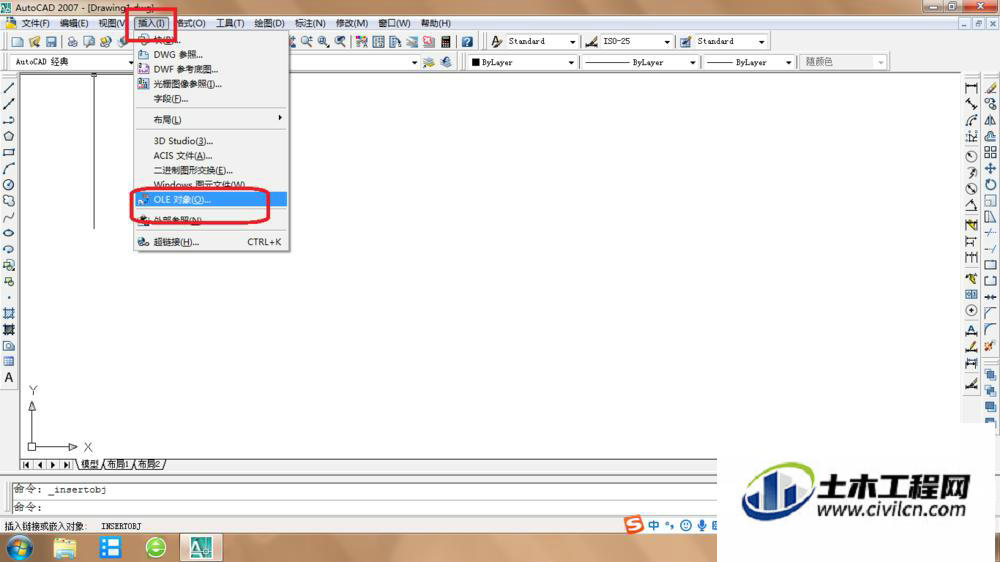The image size is (1000, 562).
Task: Switch to the 布局1 tab
Action: click(x=118, y=464)
